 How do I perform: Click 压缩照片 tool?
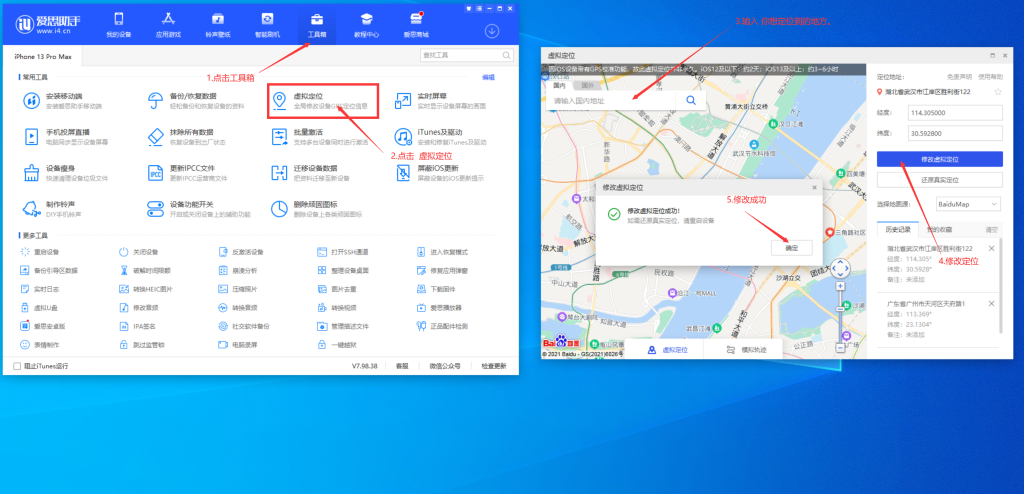pos(238,288)
